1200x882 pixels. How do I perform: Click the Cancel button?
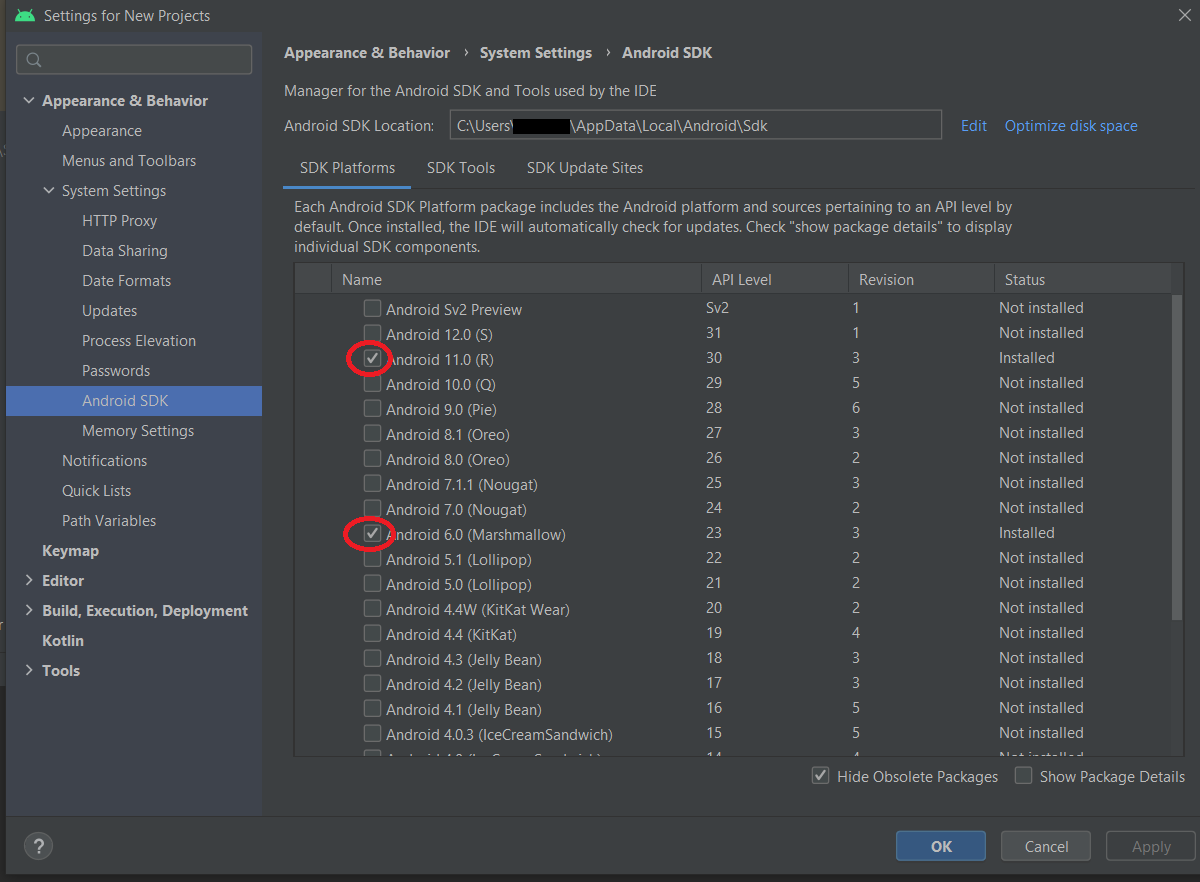coord(1046,846)
